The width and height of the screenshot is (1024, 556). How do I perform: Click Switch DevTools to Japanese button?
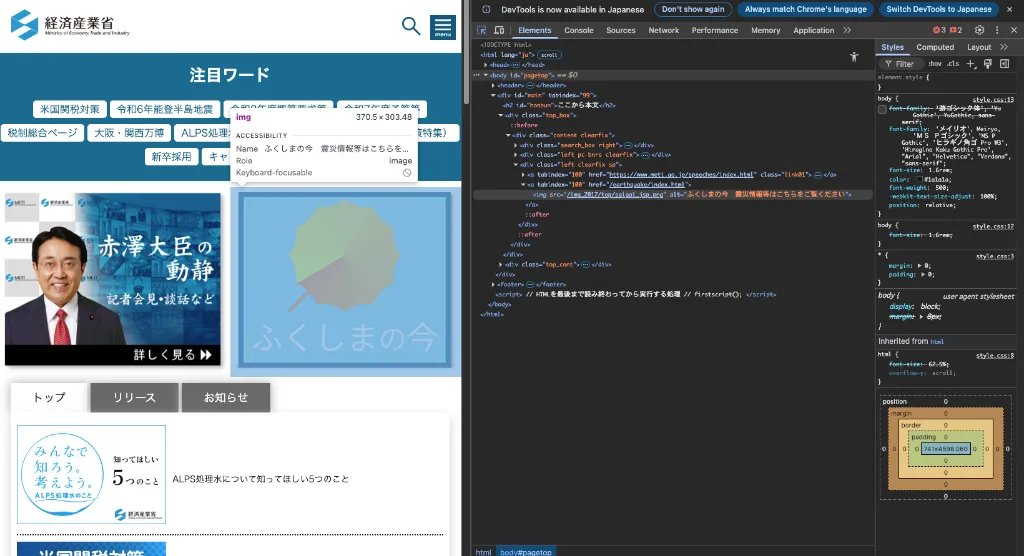click(938, 9)
